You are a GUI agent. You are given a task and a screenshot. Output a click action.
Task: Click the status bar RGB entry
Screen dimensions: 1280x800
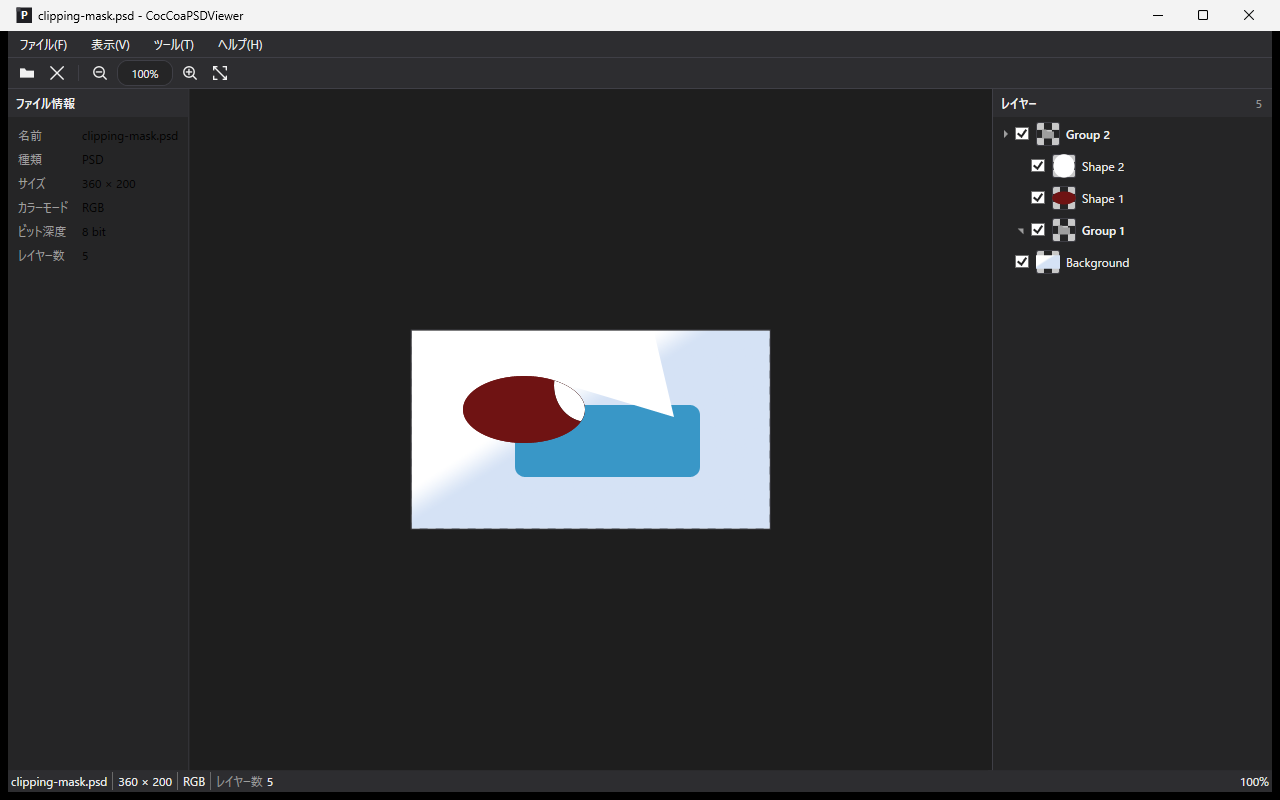point(194,782)
